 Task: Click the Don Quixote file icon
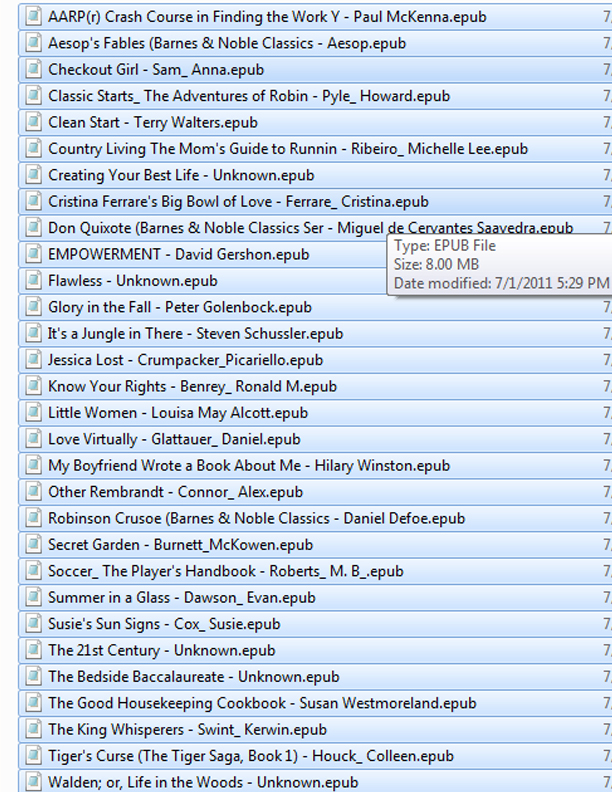[x=33, y=227]
